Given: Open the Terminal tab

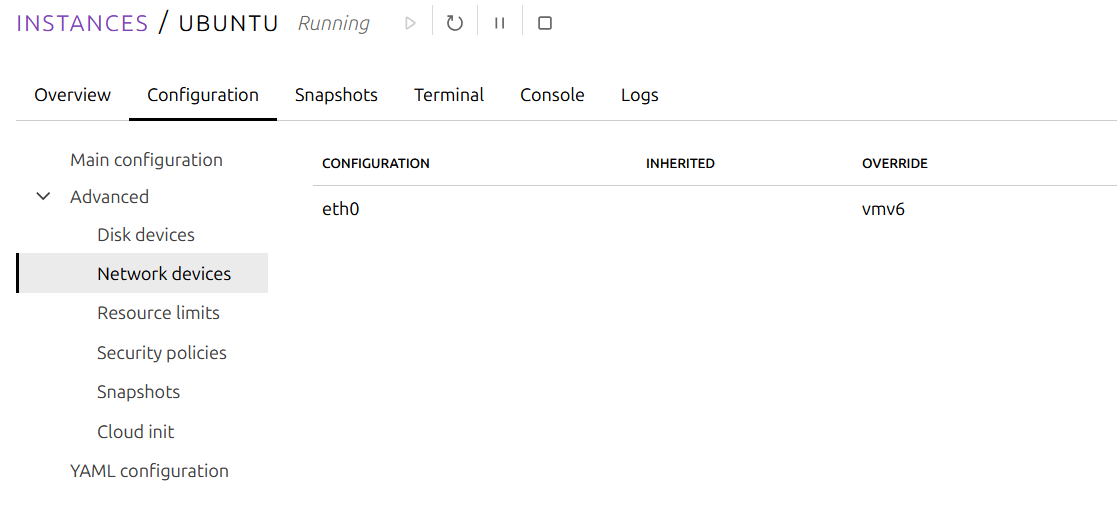Looking at the screenshot, I should point(449,95).
